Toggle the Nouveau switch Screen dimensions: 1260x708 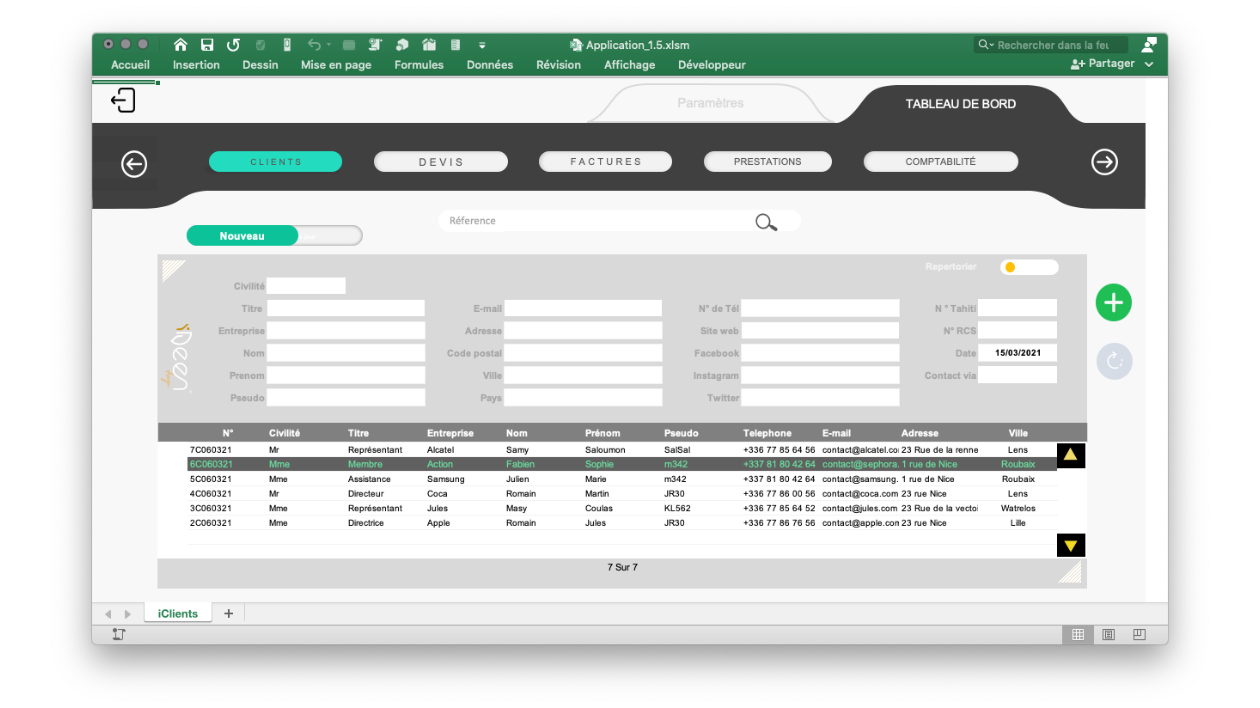pos(274,236)
